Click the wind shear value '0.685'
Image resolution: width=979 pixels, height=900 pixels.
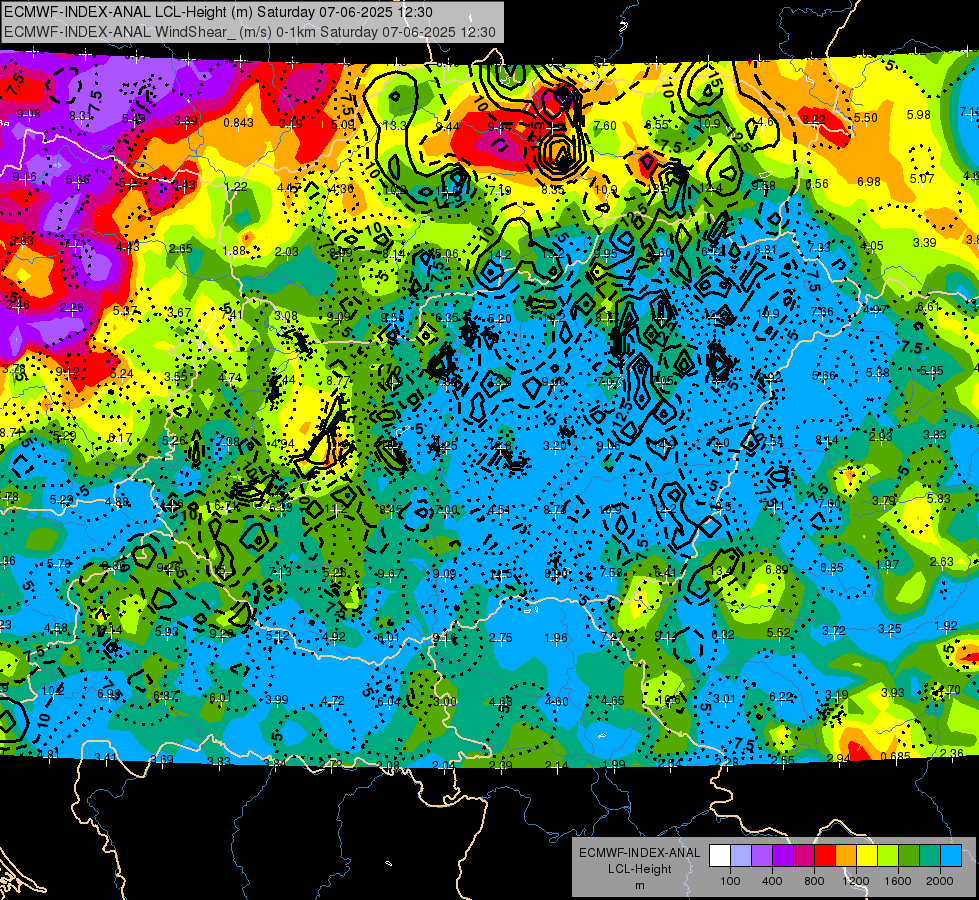pos(895,756)
